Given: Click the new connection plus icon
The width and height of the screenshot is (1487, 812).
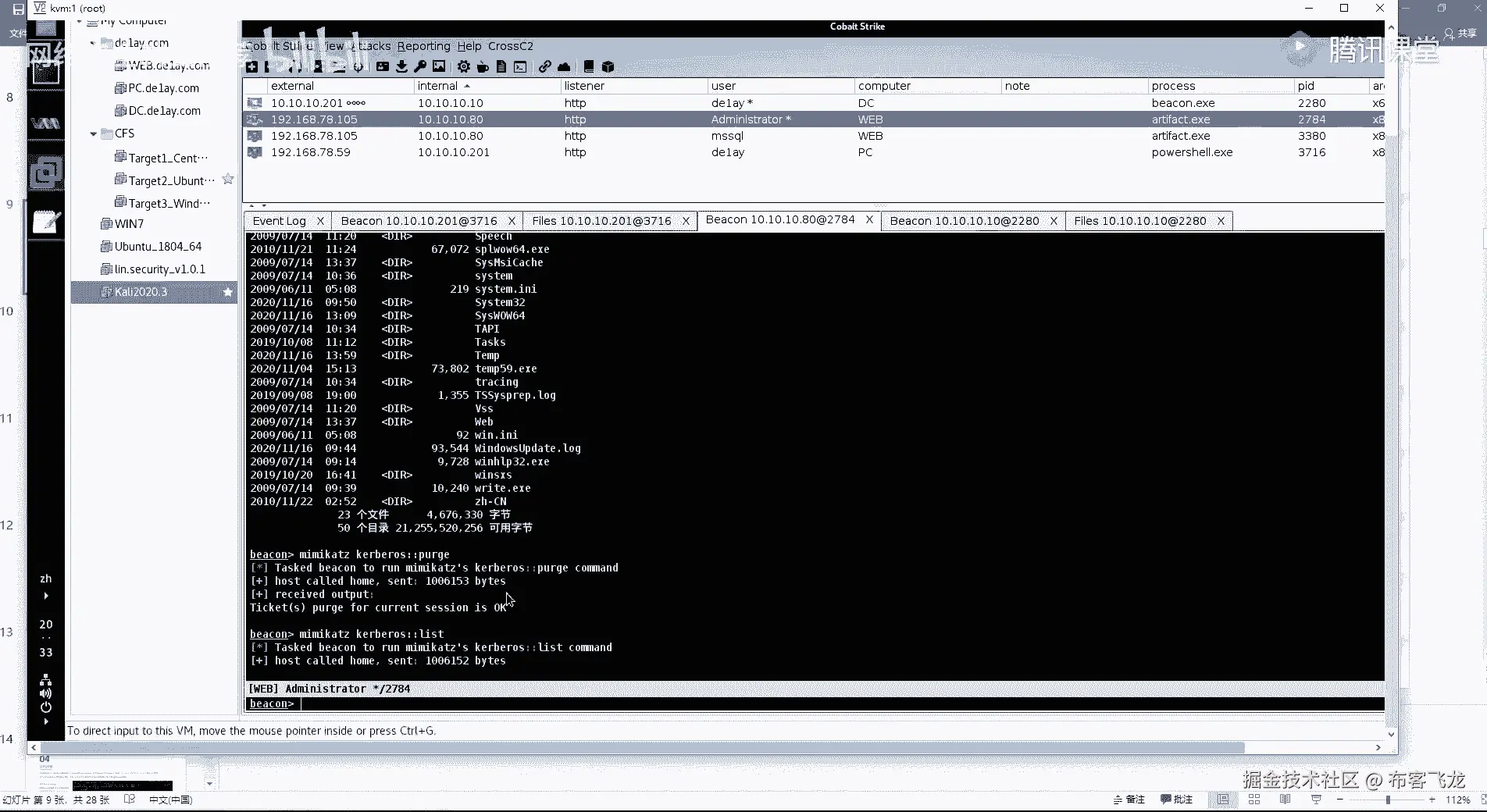Looking at the screenshot, I should (251, 67).
